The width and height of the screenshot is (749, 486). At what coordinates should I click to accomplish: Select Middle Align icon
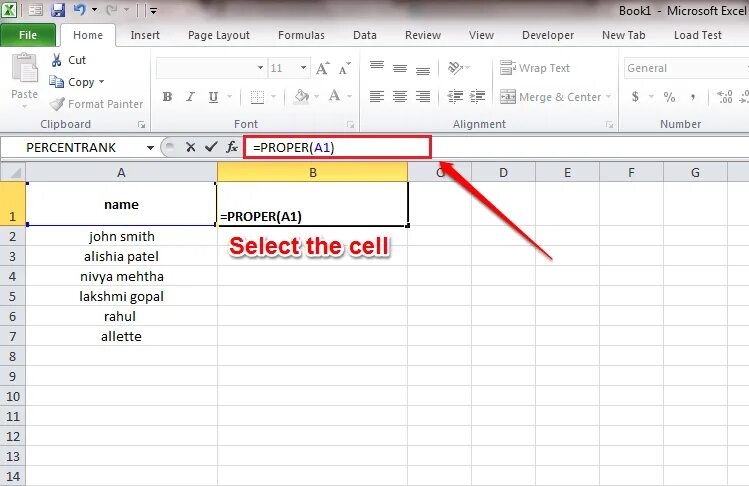[x=400, y=68]
